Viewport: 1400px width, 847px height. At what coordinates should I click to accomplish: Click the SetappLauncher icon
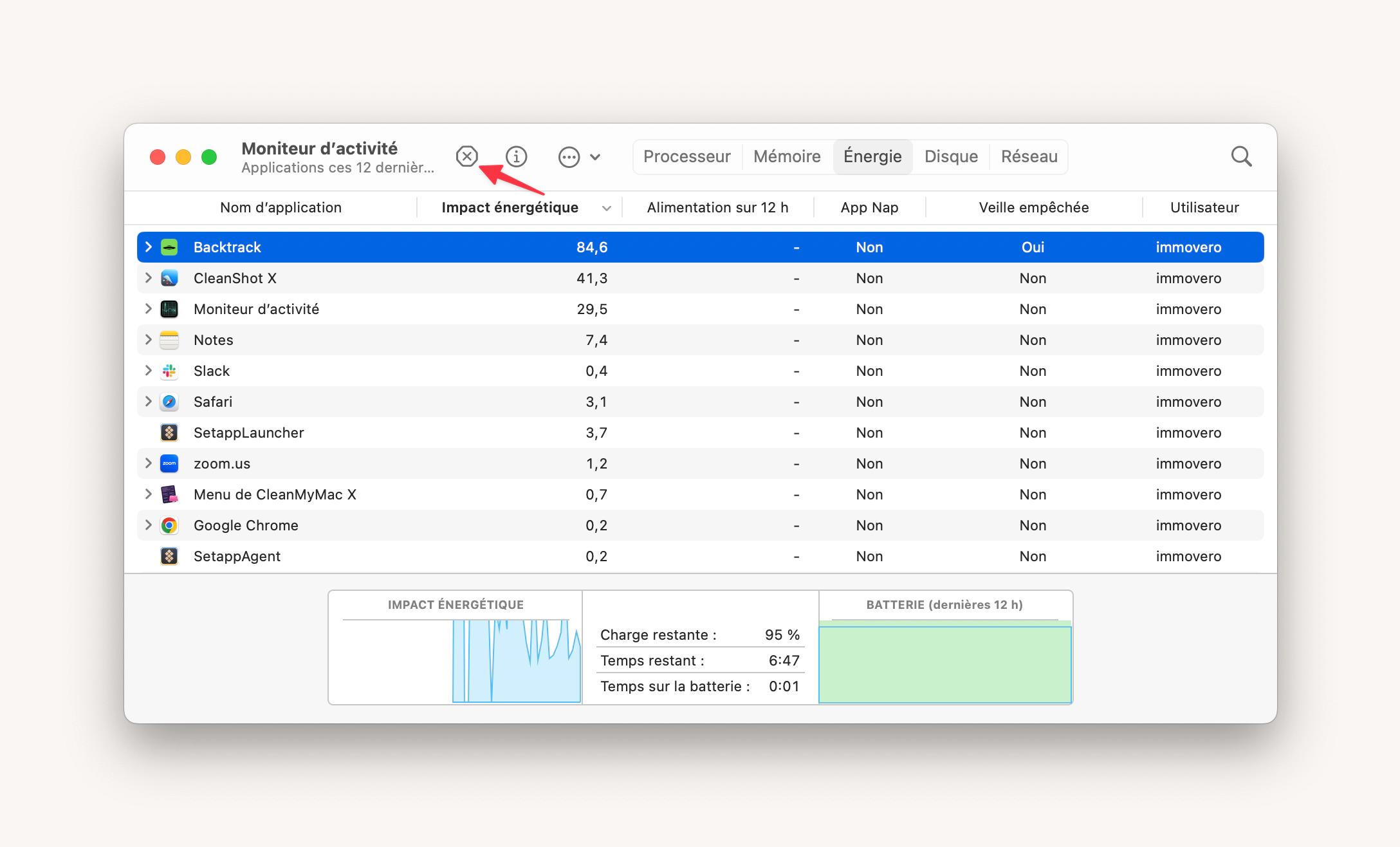pos(169,433)
